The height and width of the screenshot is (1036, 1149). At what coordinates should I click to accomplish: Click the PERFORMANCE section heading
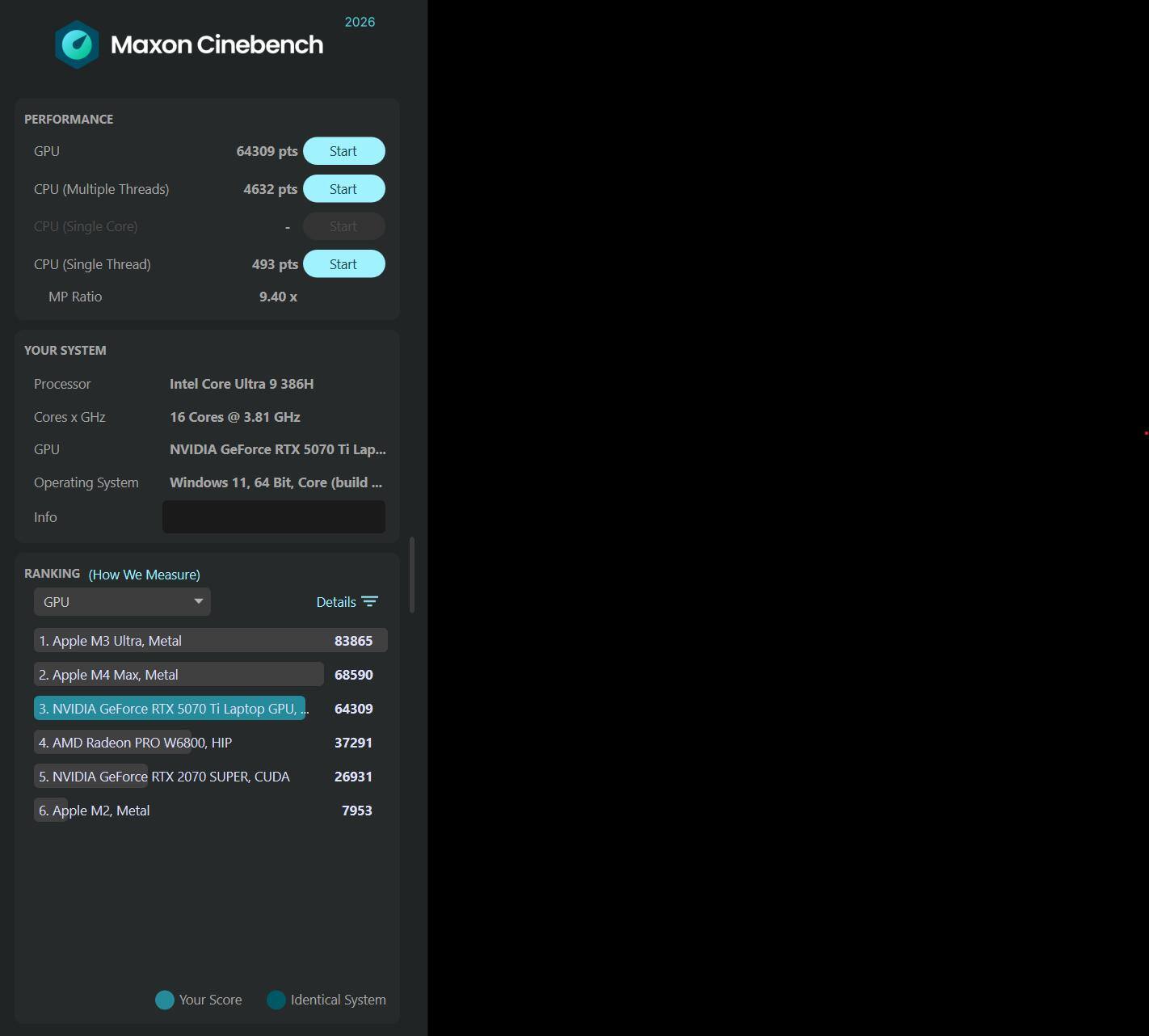point(69,119)
